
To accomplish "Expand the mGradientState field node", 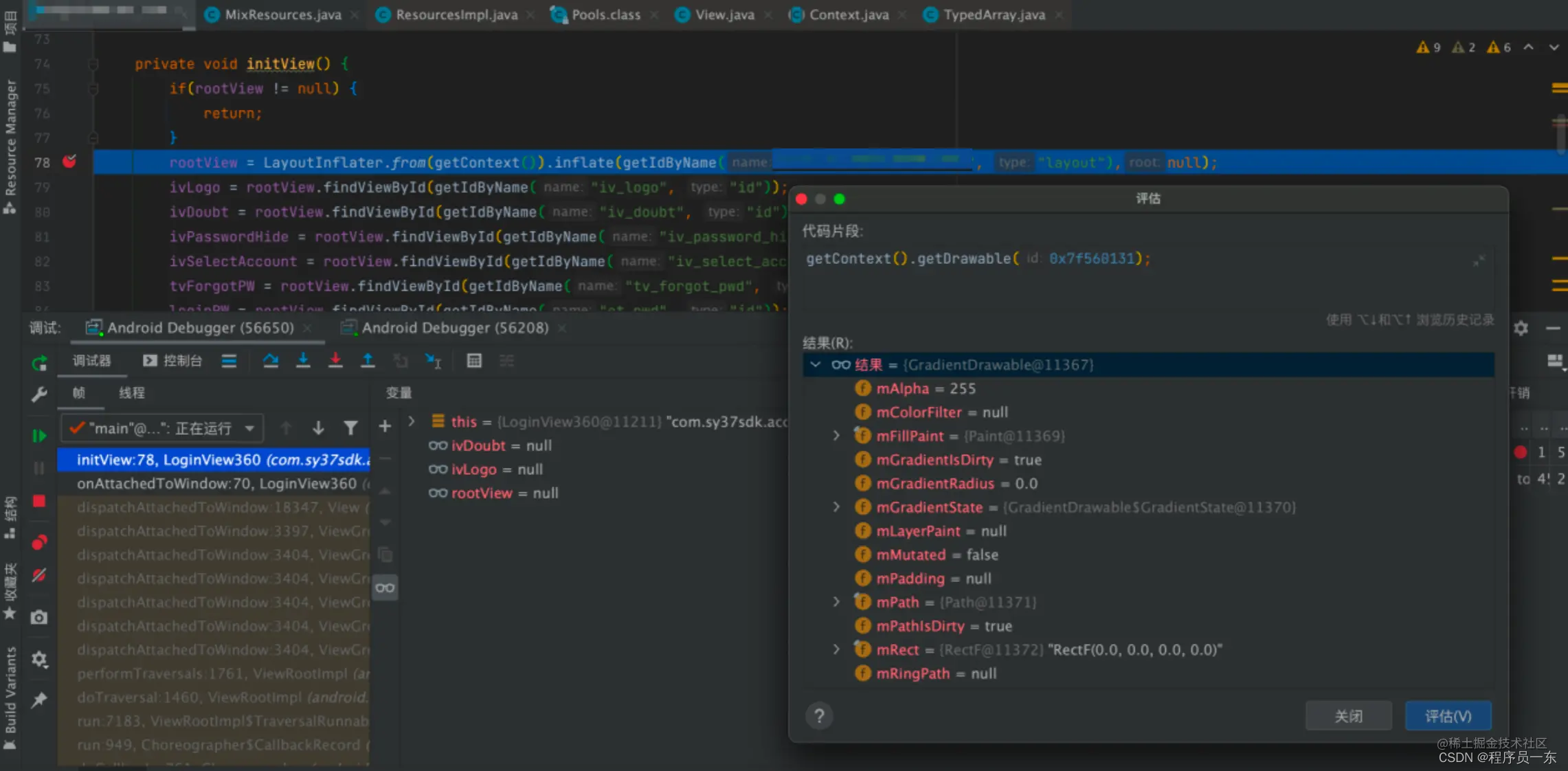I will [x=836, y=507].
